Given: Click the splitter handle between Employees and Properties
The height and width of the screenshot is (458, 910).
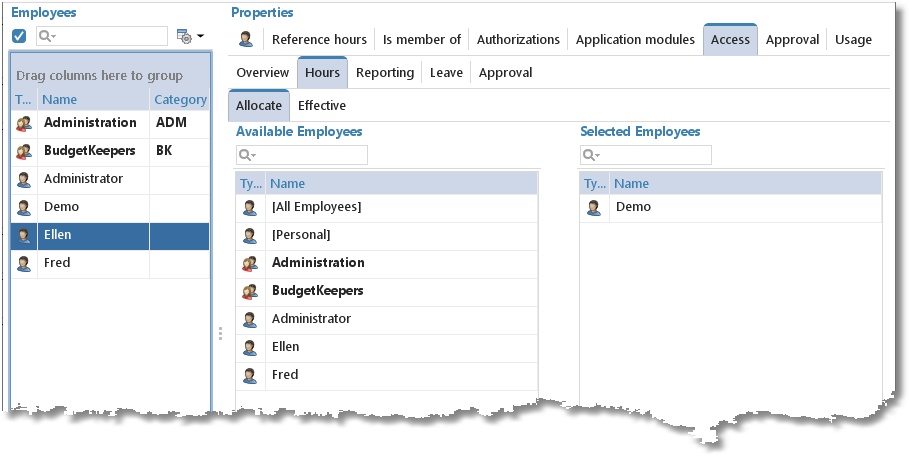Looking at the screenshot, I should [x=221, y=334].
